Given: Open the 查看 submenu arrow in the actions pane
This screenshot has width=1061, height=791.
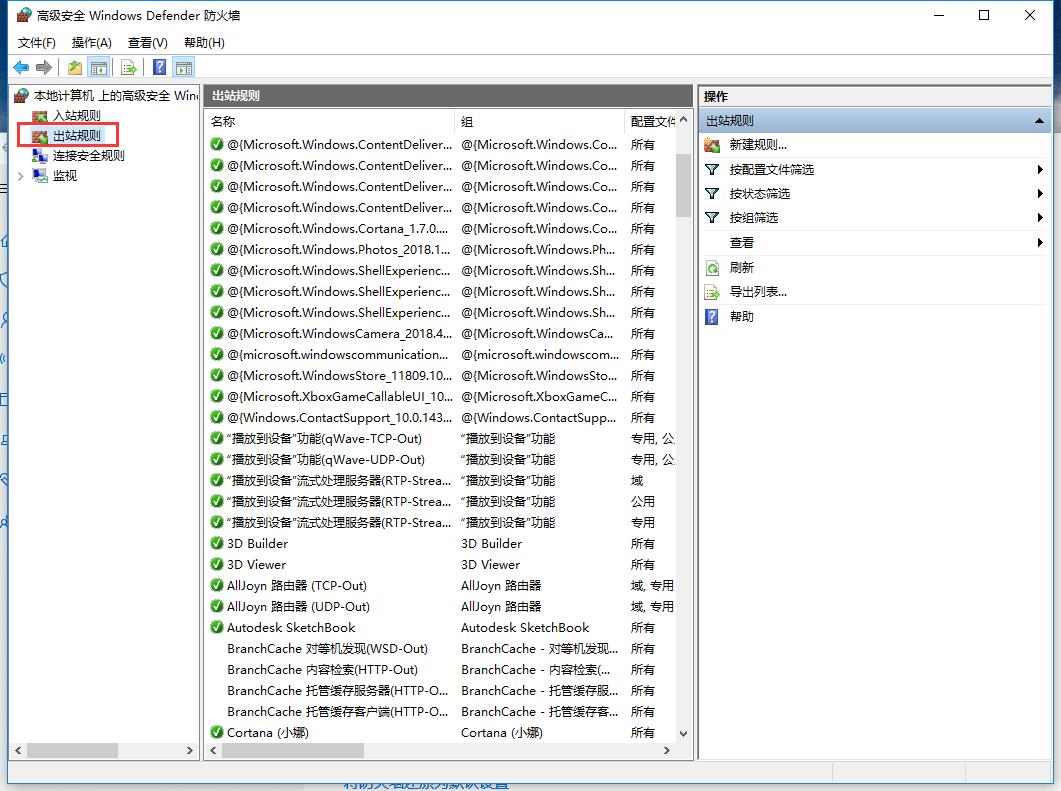Looking at the screenshot, I should 1040,242.
